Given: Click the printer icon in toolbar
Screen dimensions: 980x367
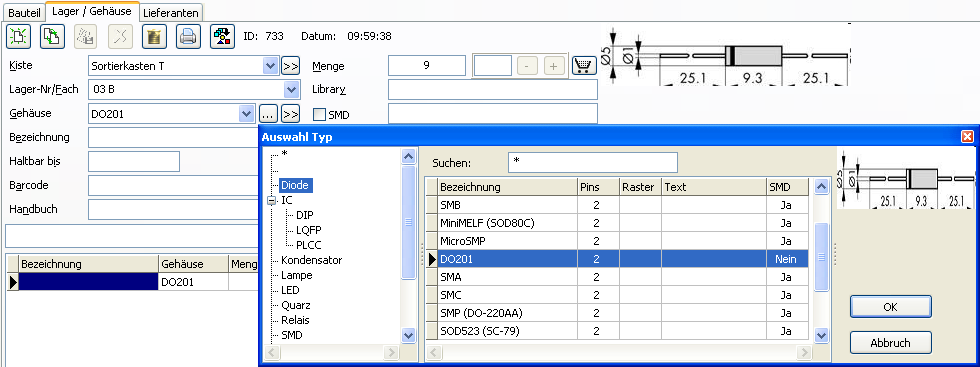Looking at the screenshot, I should point(188,36).
